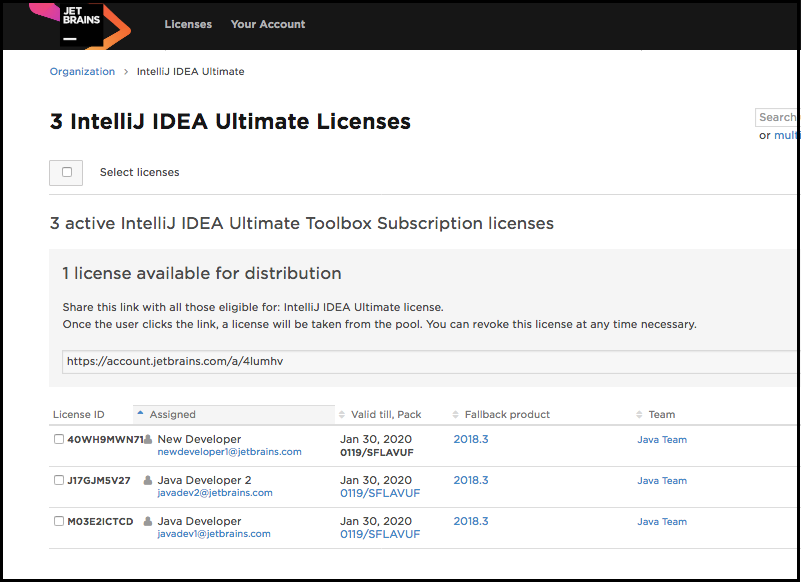Open newdeveloper1@jetbrains.com email link
801x583 pixels.
pyautogui.click(x=229, y=452)
